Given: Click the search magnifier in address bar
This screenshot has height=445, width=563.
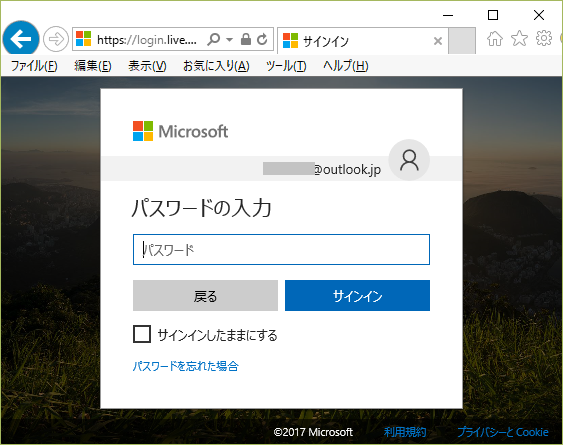Looking at the screenshot, I should point(214,39).
